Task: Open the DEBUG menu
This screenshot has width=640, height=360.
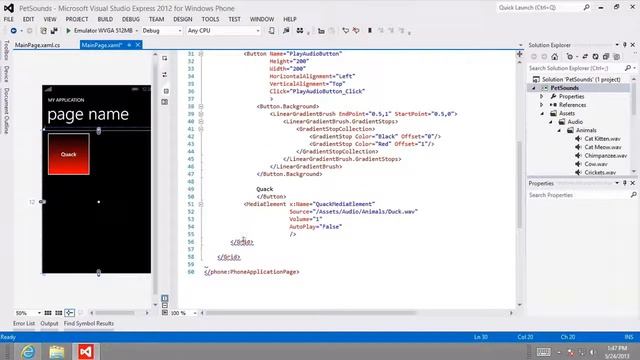Action: tap(131, 19)
